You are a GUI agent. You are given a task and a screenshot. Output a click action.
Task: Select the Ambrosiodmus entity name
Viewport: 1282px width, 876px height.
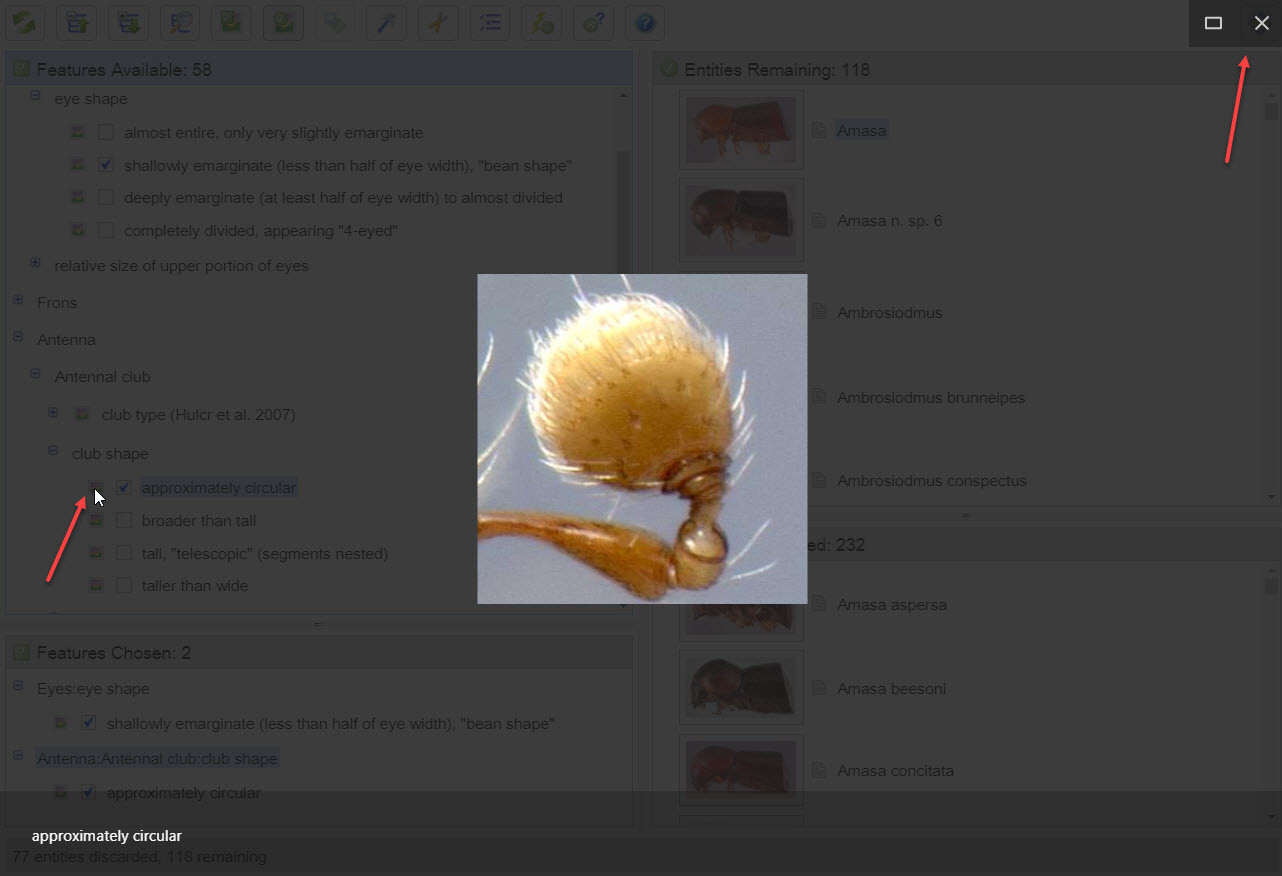(889, 312)
